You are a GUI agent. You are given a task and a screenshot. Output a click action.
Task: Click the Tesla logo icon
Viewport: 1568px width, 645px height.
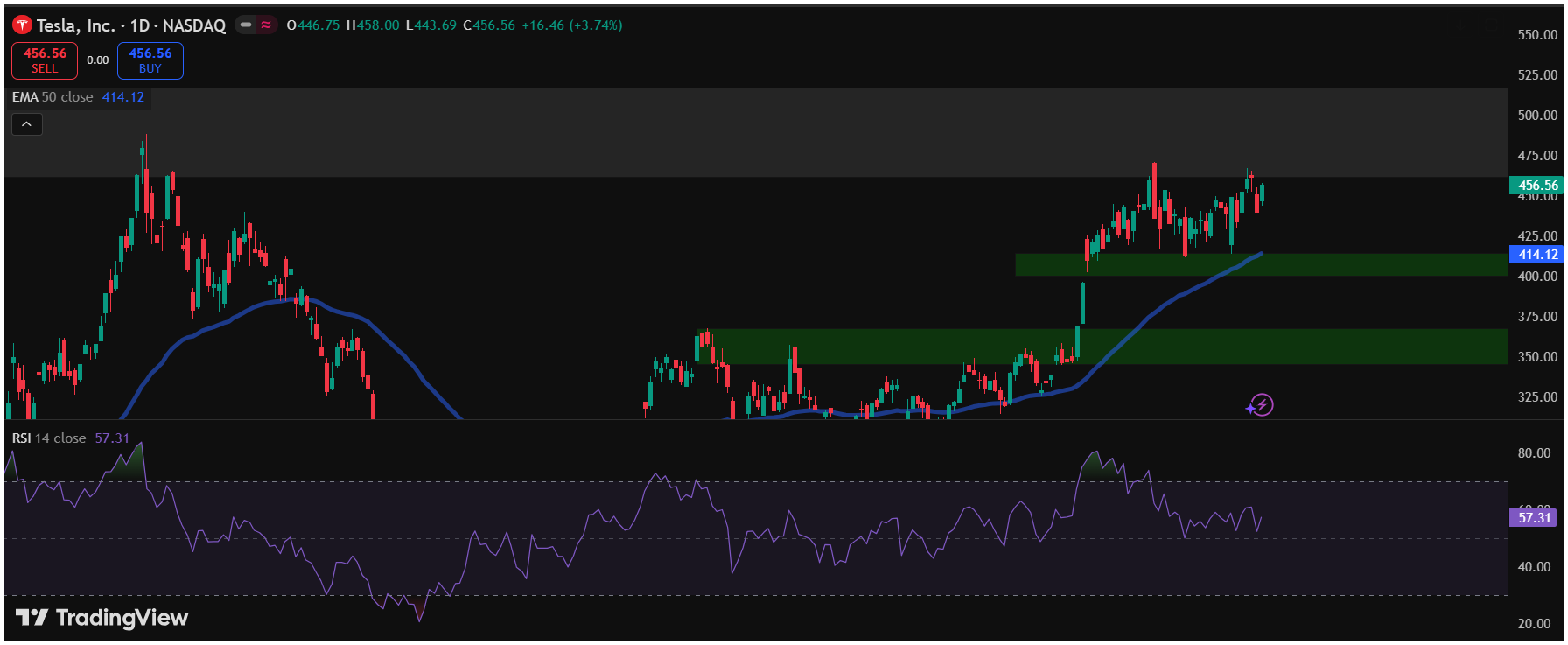[x=22, y=25]
